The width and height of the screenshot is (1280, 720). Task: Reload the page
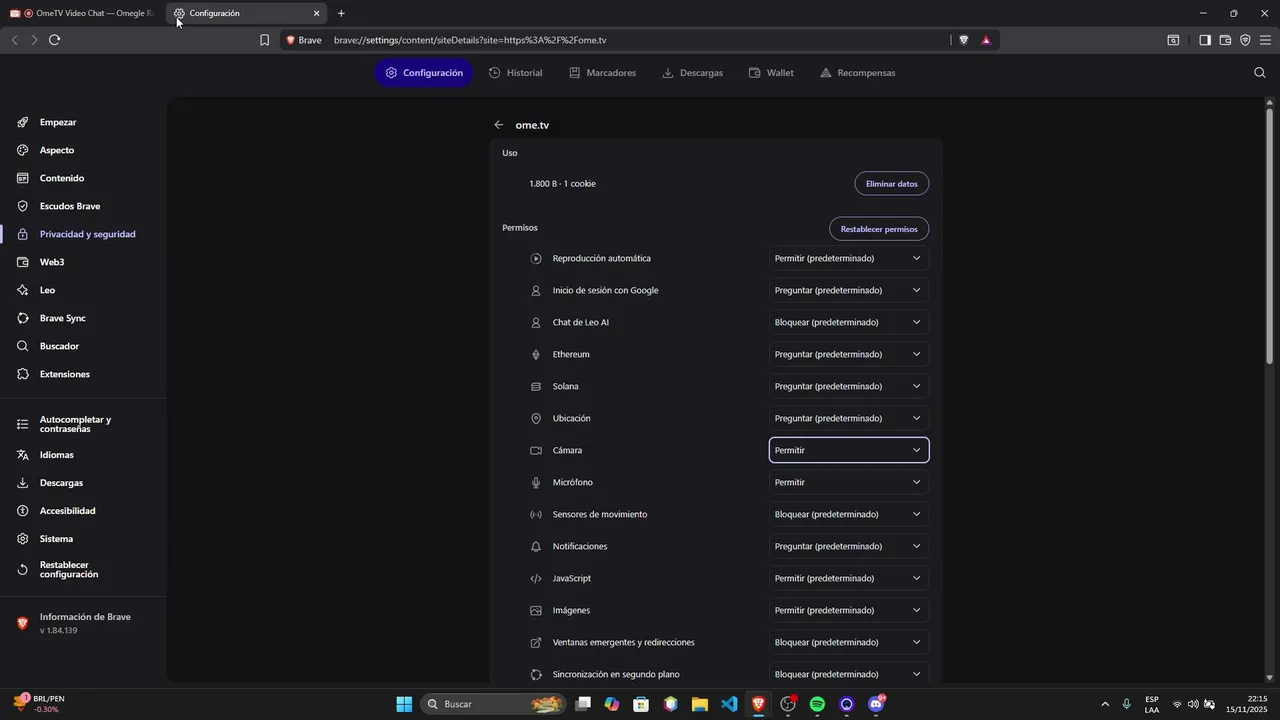tap(54, 40)
